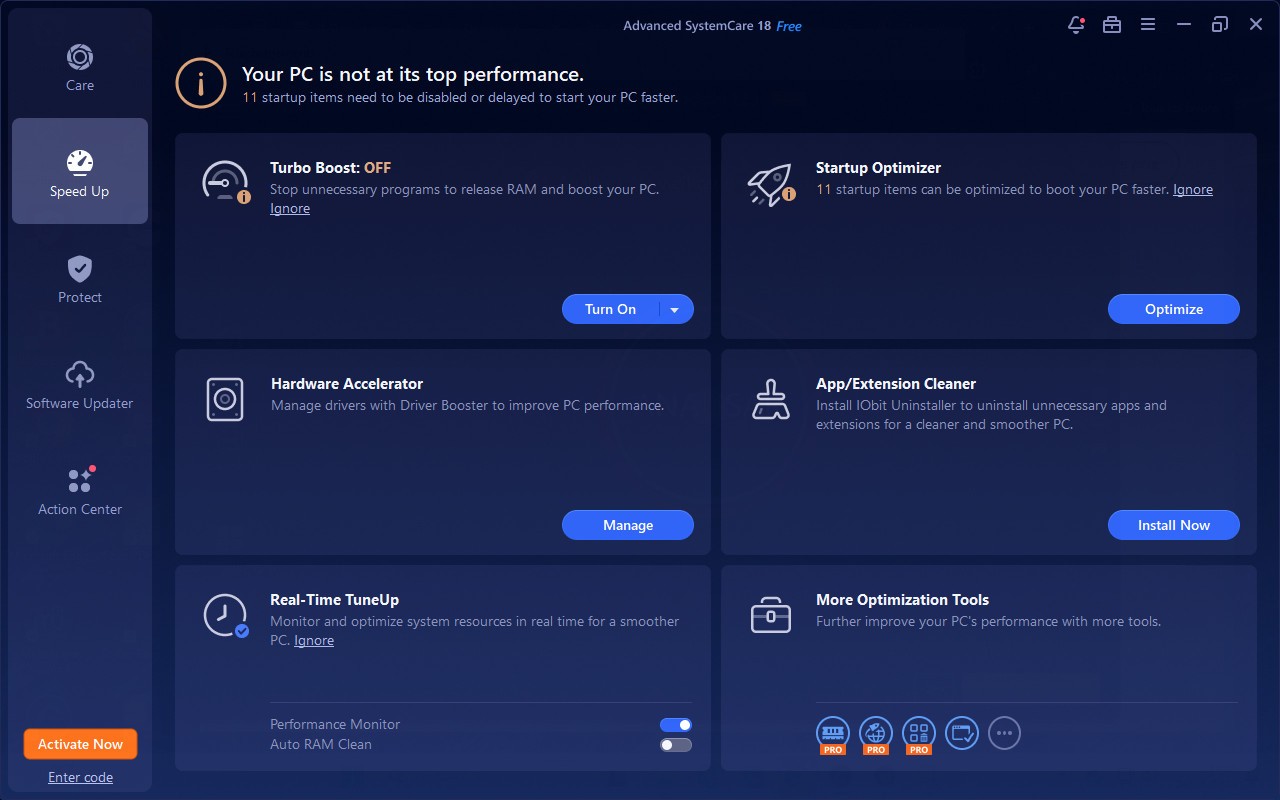Show more optimization tools via ellipsis
Viewport: 1280px width, 800px height.
tap(1005, 733)
